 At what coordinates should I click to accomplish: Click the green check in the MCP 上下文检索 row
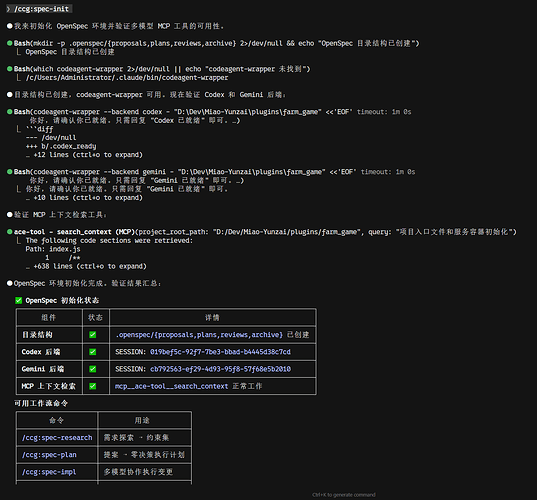click(92, 386)
